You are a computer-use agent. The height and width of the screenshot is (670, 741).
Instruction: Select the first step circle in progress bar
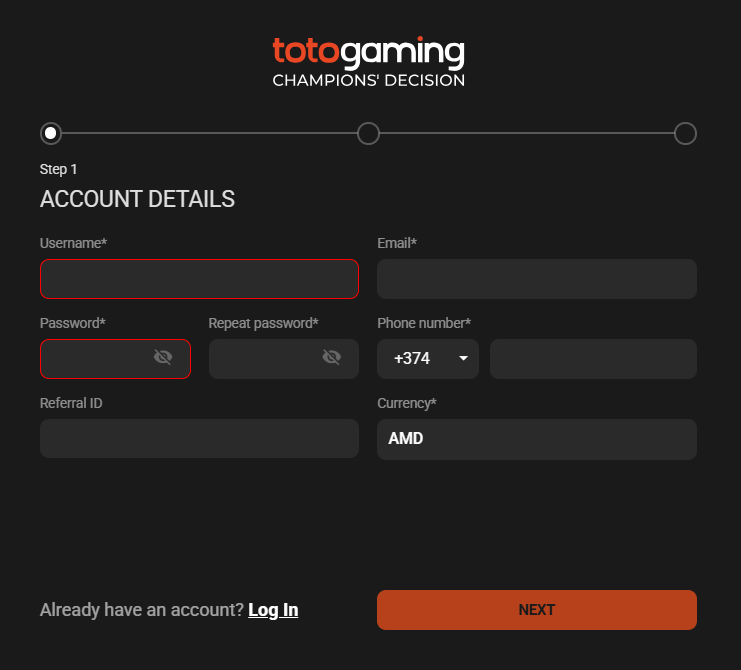[51, 133]
